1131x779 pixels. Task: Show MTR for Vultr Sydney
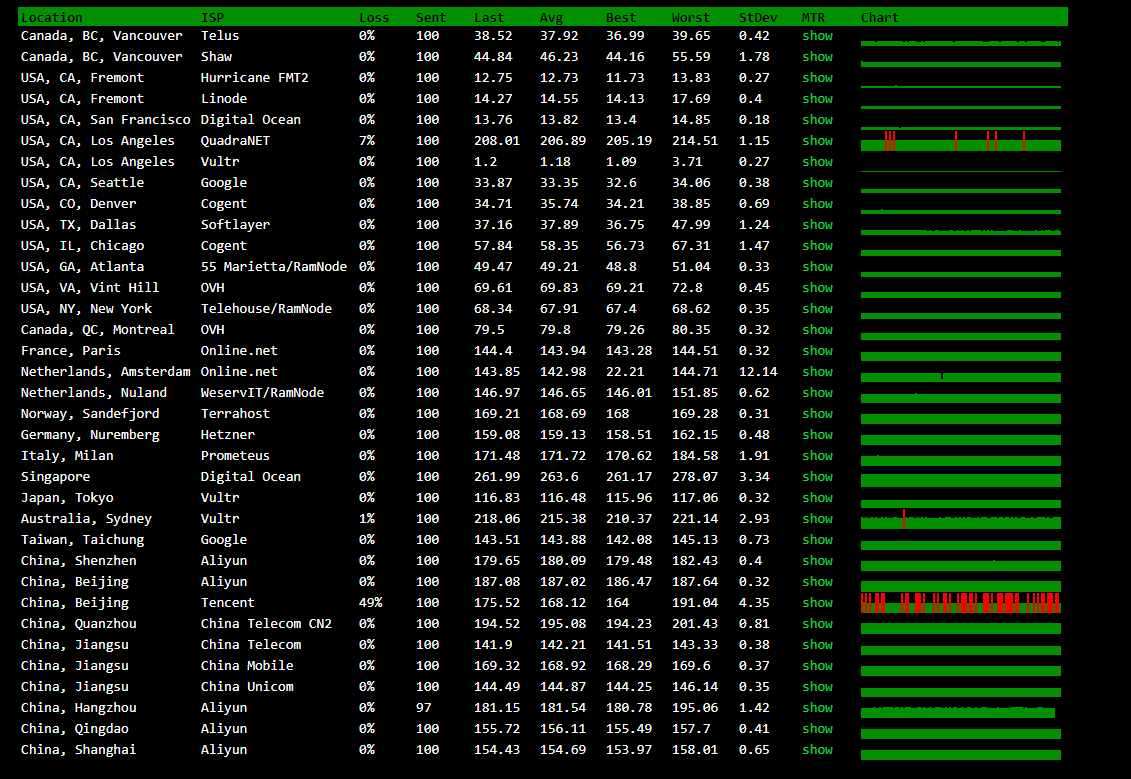point(817,518)
